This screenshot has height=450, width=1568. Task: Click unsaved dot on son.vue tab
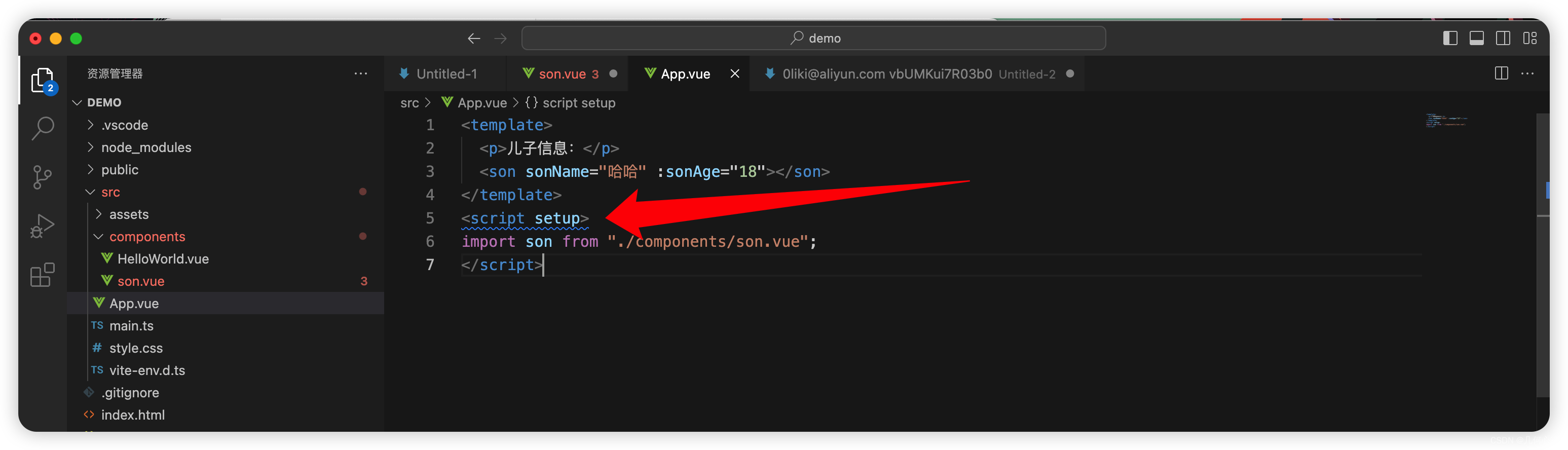(x=613, y=73)
